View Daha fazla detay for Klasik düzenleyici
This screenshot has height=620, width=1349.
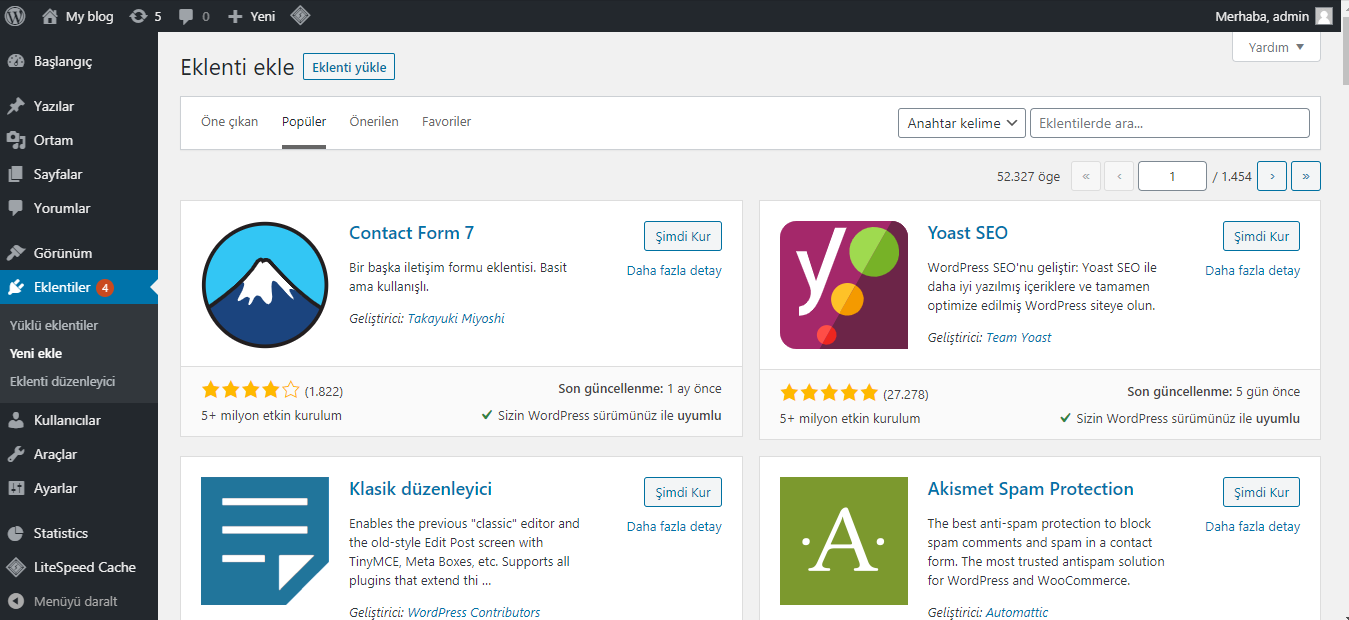click(674, 526)
